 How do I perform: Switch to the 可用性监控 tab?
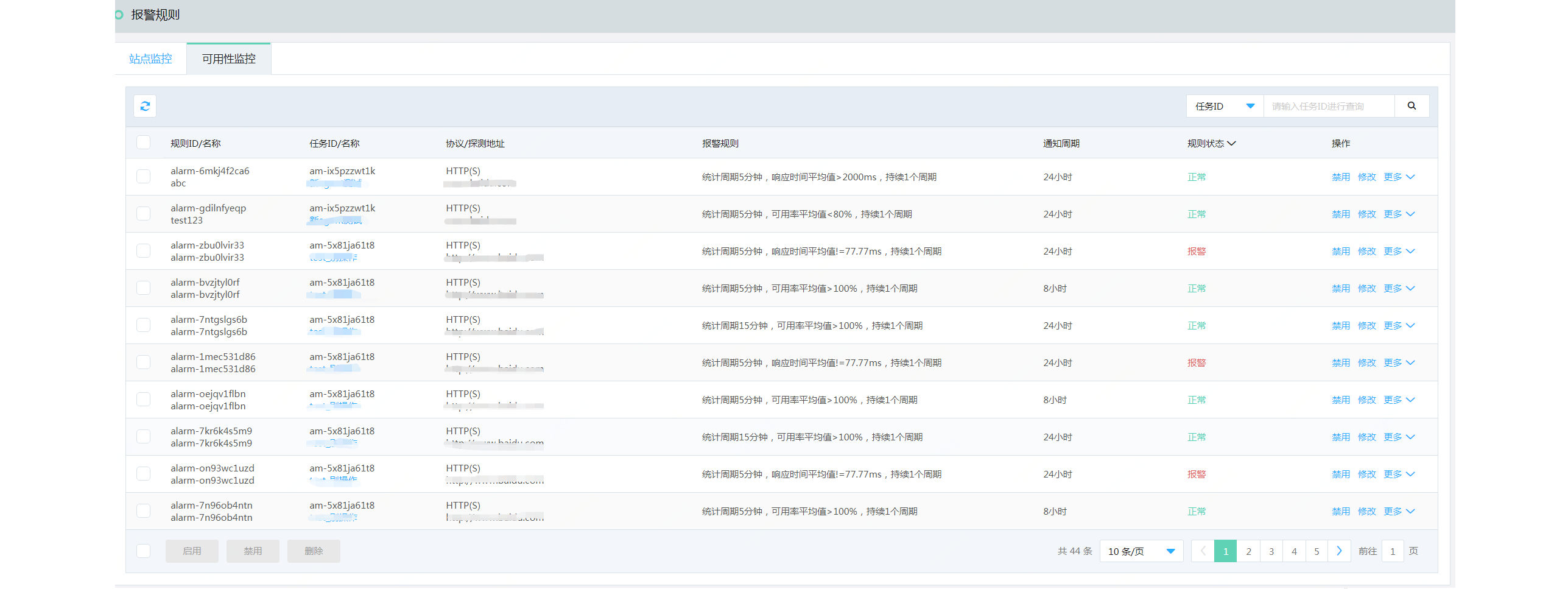tap(228, 58)
